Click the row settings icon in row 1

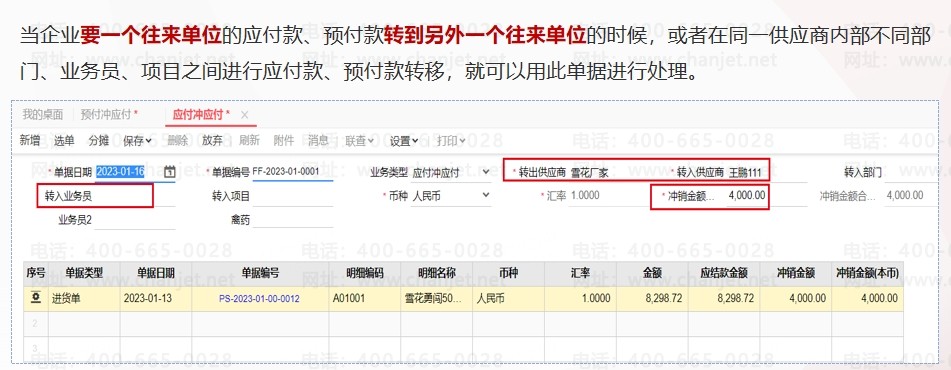[x=36, y=298]
